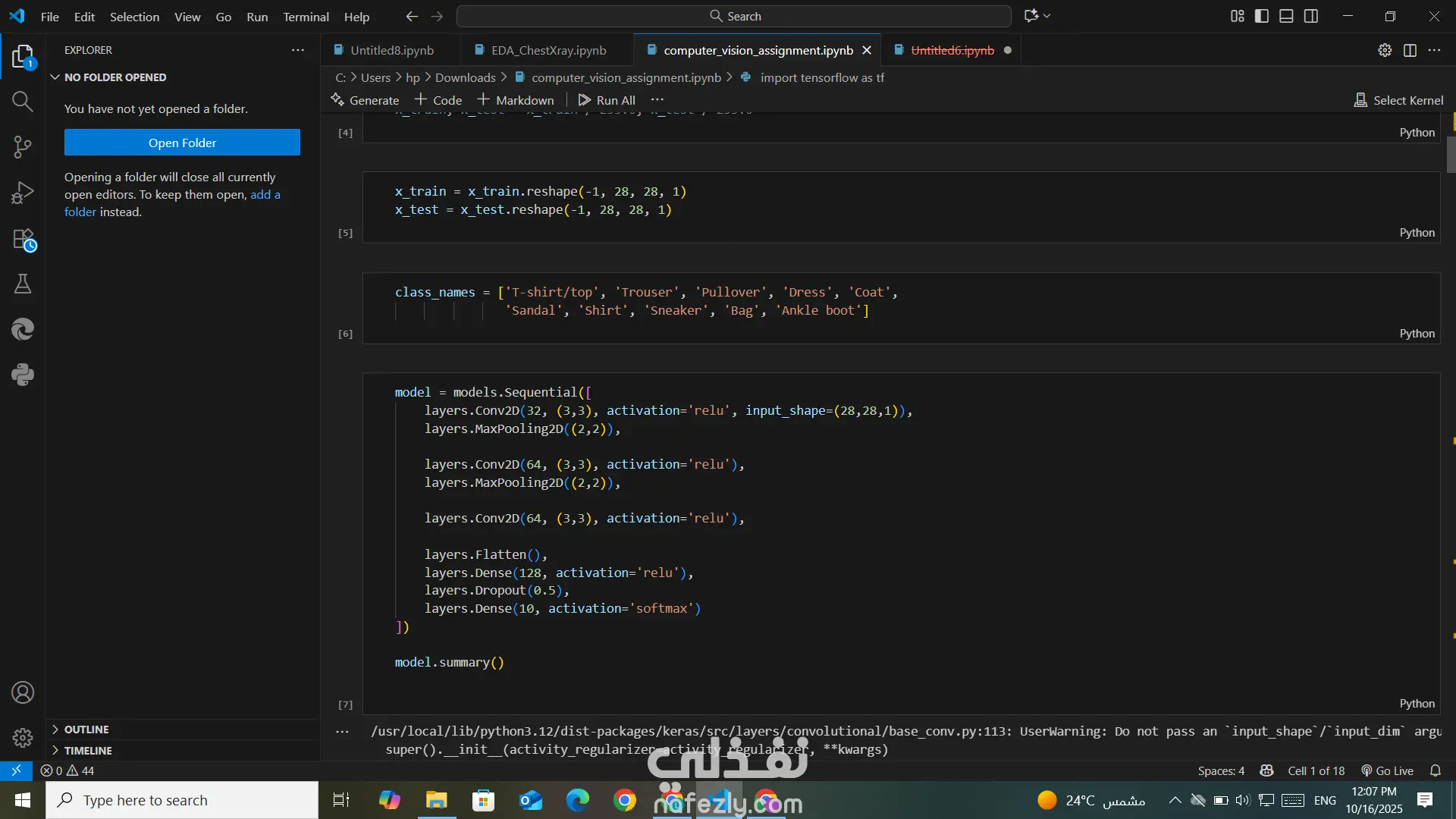Image resolution: width=1456 pixels, height=819 pixels.
Task: Toggle primary side bar layout button
Action: [x=1262, y=16]
